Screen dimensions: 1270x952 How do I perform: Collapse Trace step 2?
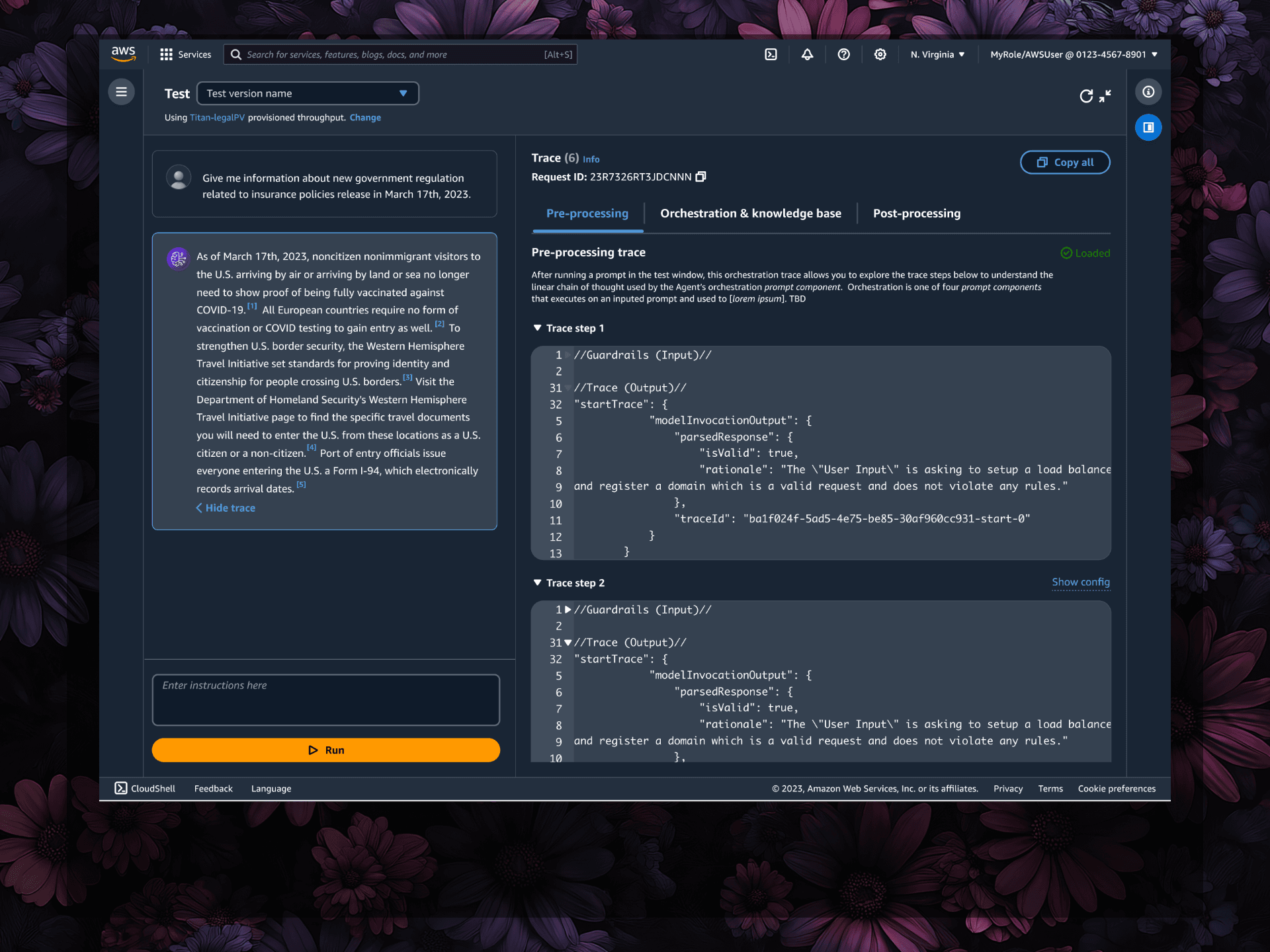click(x=537, y=583)
